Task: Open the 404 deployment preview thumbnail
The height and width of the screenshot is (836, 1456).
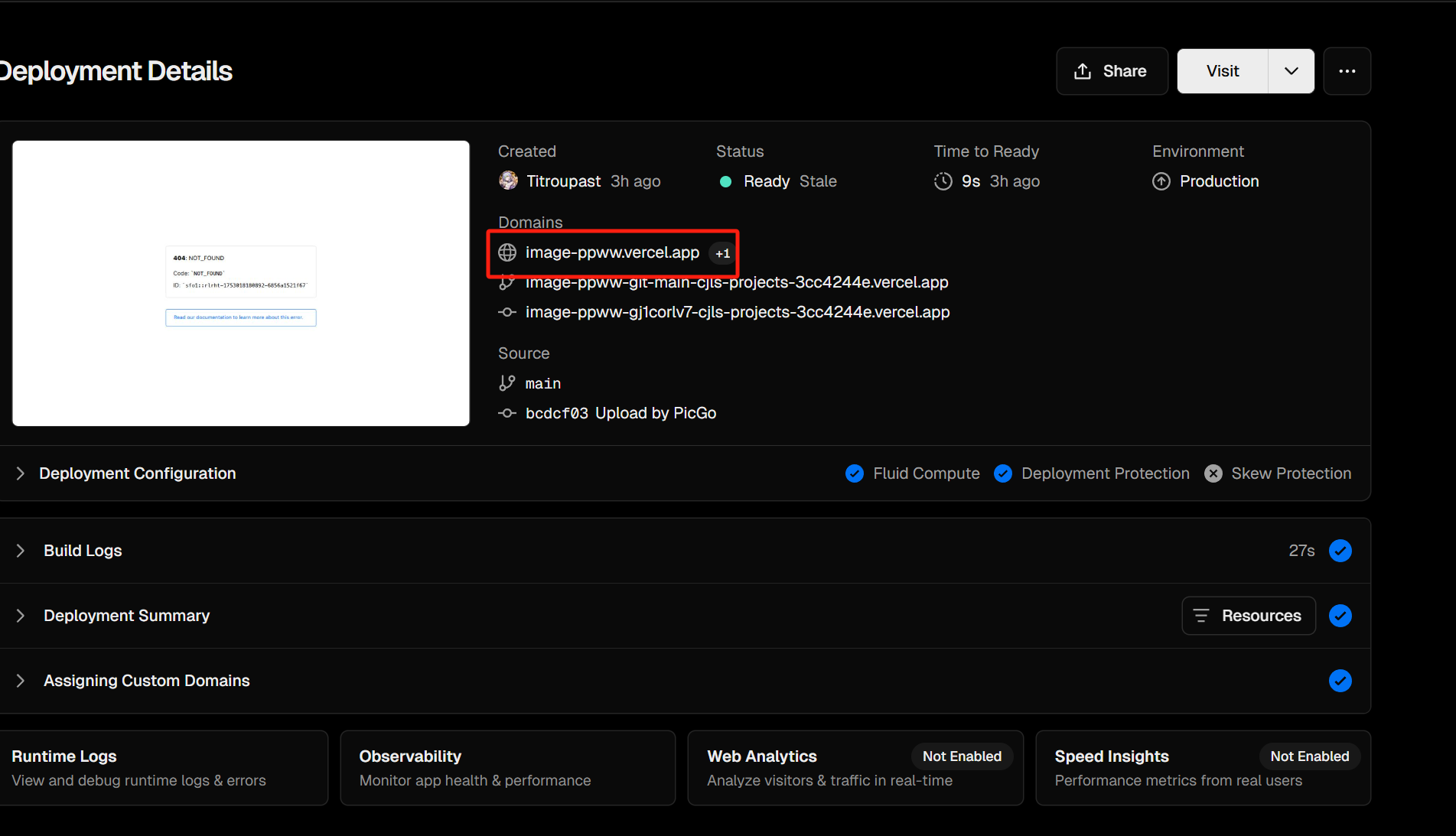Action: [241, 283]
